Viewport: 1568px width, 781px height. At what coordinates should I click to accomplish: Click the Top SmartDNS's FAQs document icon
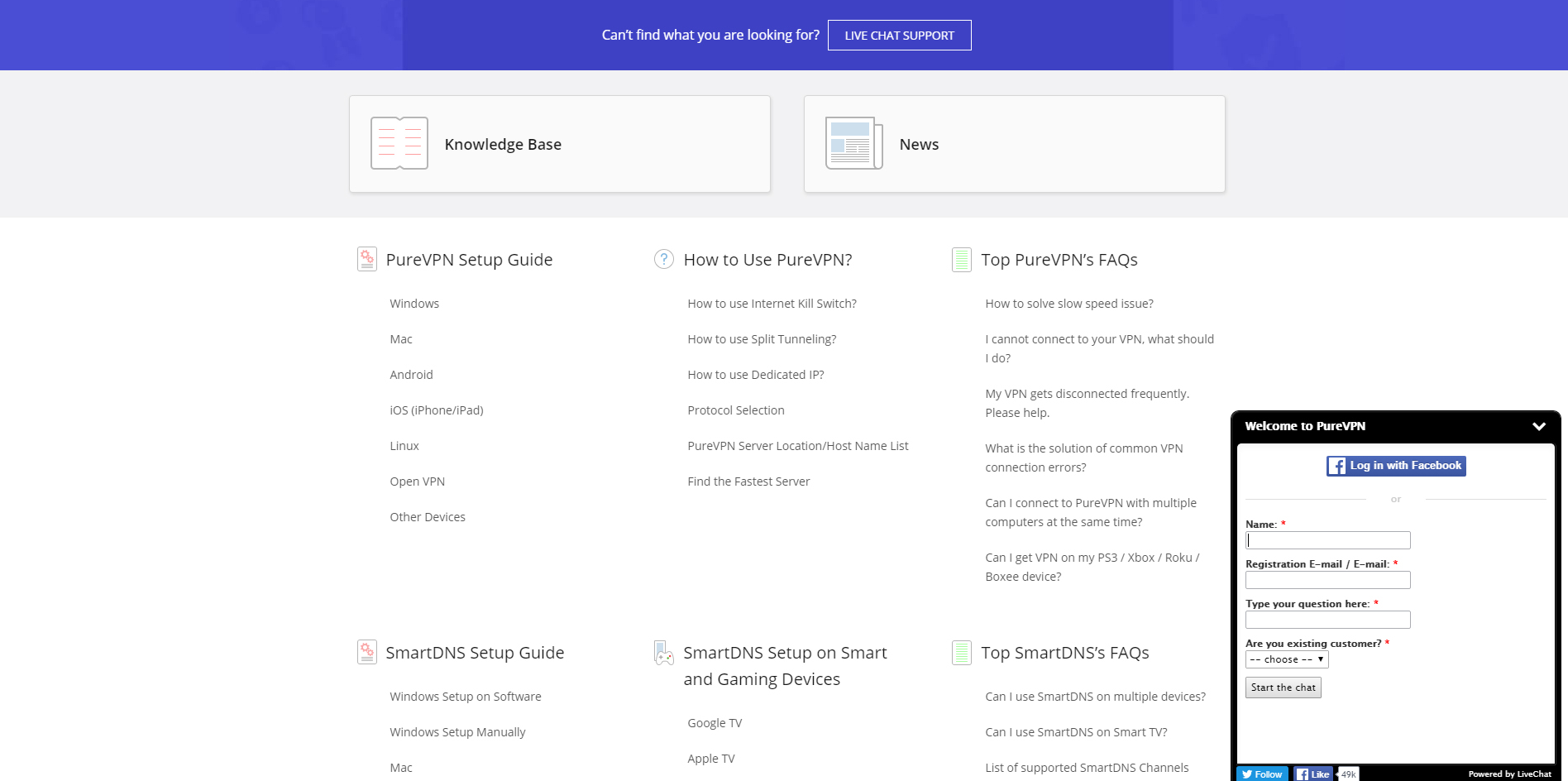[962, 653]
